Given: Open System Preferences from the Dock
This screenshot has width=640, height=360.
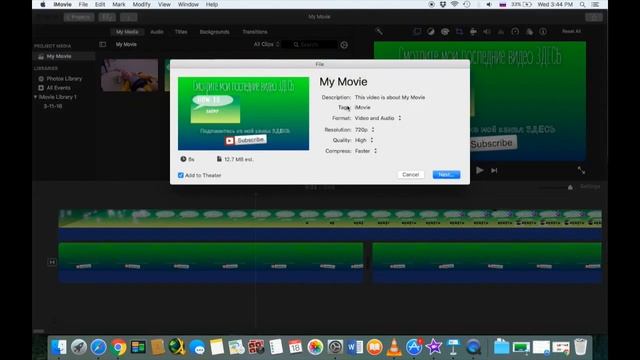Looking at the screenshot, I should pos(335,347).
